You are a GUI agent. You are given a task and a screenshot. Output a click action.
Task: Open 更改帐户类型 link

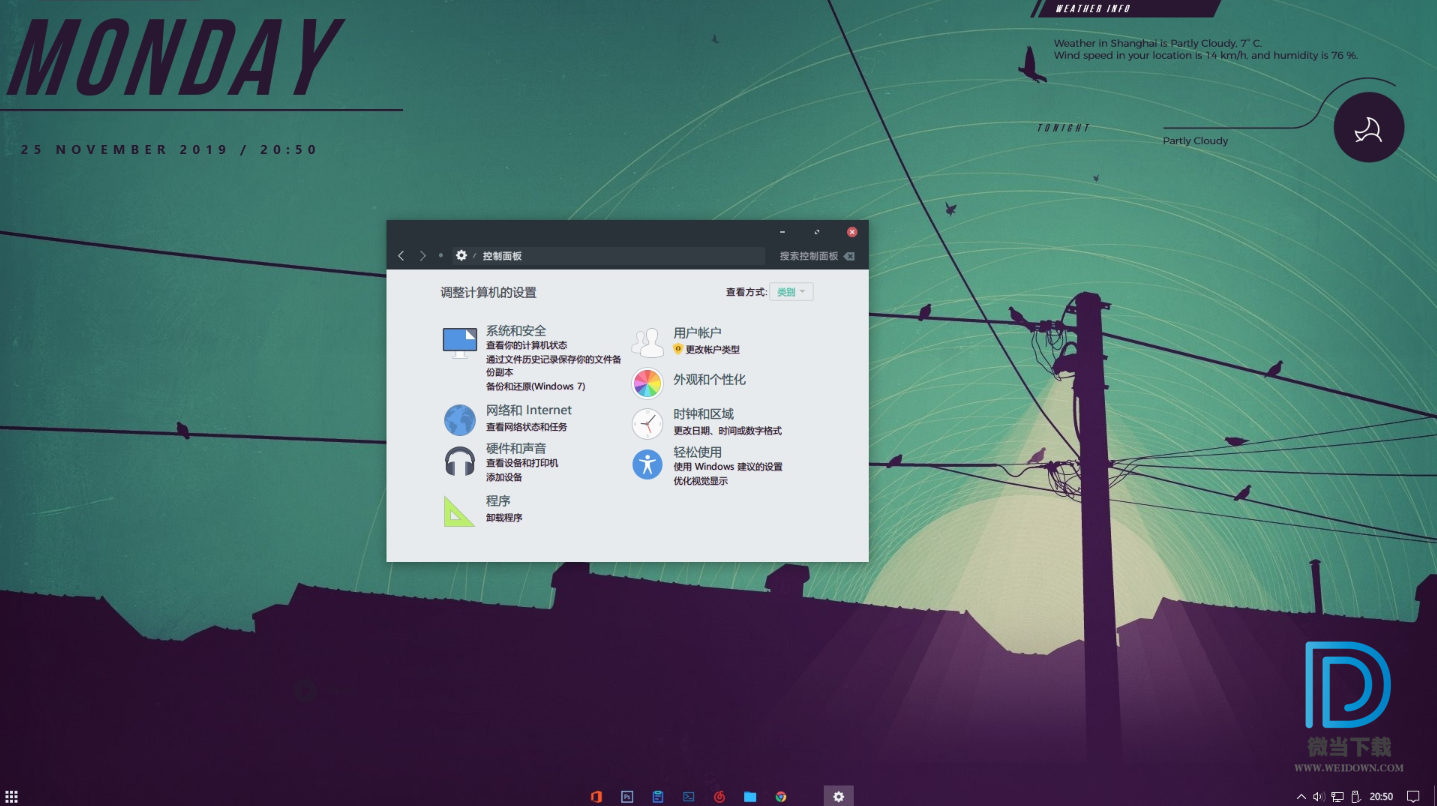713,350
